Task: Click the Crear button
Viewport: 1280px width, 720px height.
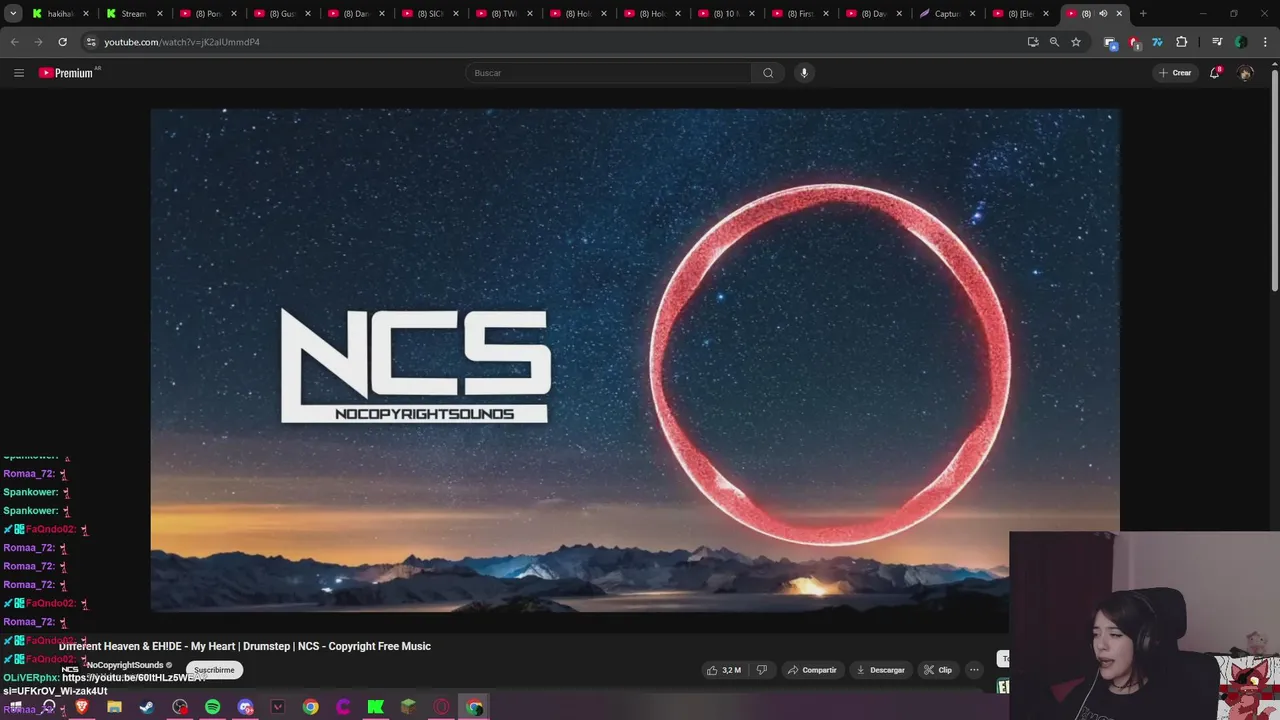Action: 1175,73
